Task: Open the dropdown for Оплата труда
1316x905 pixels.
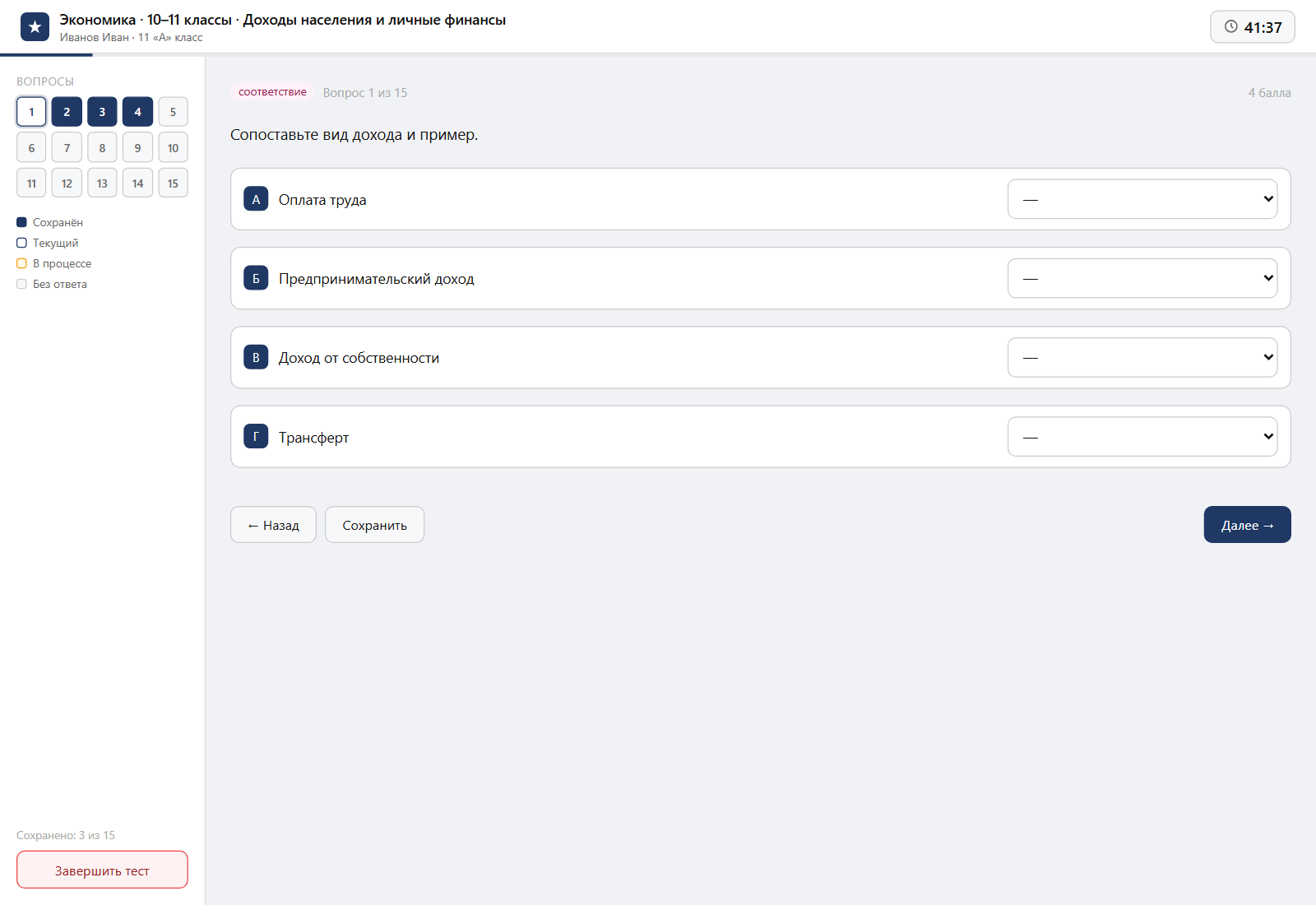Action: tap(1142, 199)
